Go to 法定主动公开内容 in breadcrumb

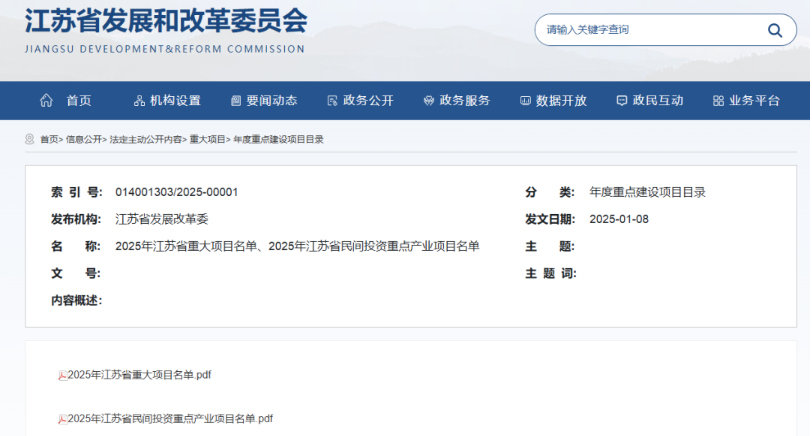click(146, 140)
